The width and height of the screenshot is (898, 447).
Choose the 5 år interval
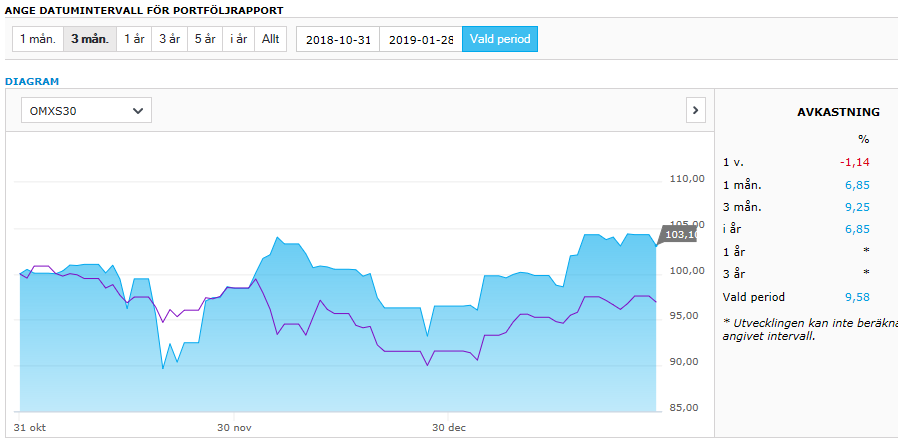[205, 40]
